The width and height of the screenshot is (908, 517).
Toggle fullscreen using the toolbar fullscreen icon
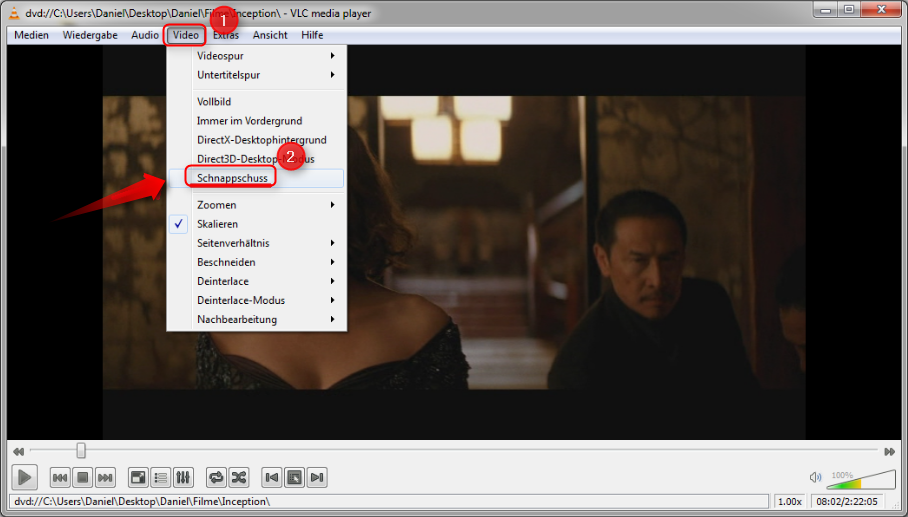(x=138, y=478)
